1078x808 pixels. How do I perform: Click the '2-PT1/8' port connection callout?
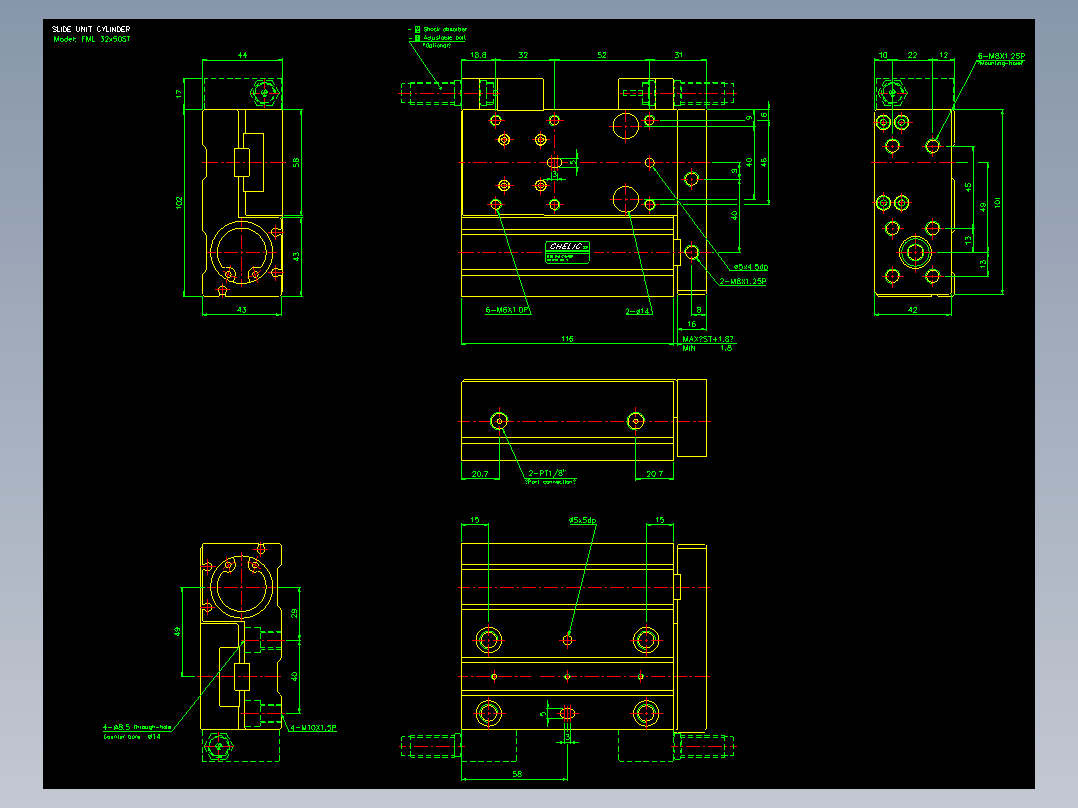click(547, 473)
